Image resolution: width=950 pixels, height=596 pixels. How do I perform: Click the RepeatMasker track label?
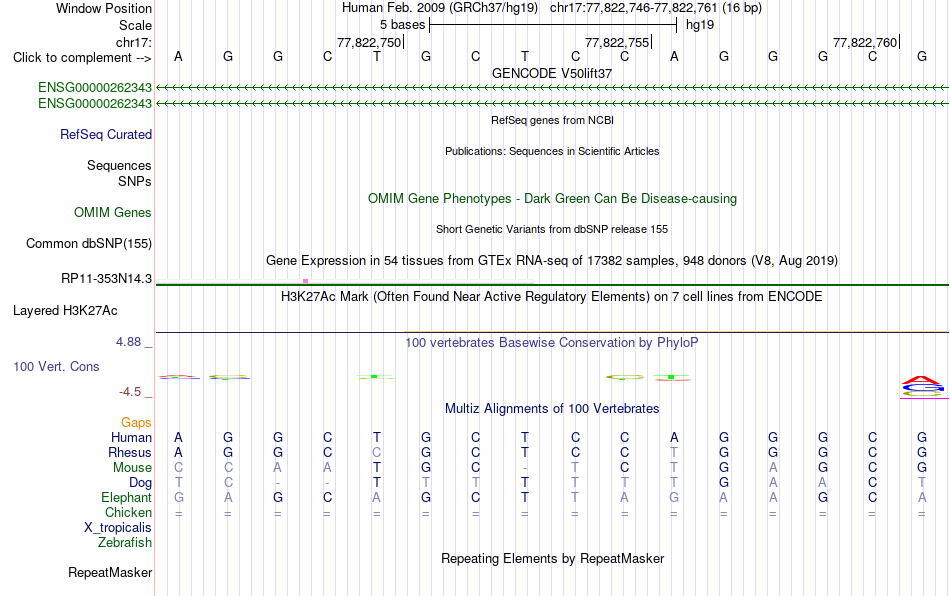tap(110, 572)
